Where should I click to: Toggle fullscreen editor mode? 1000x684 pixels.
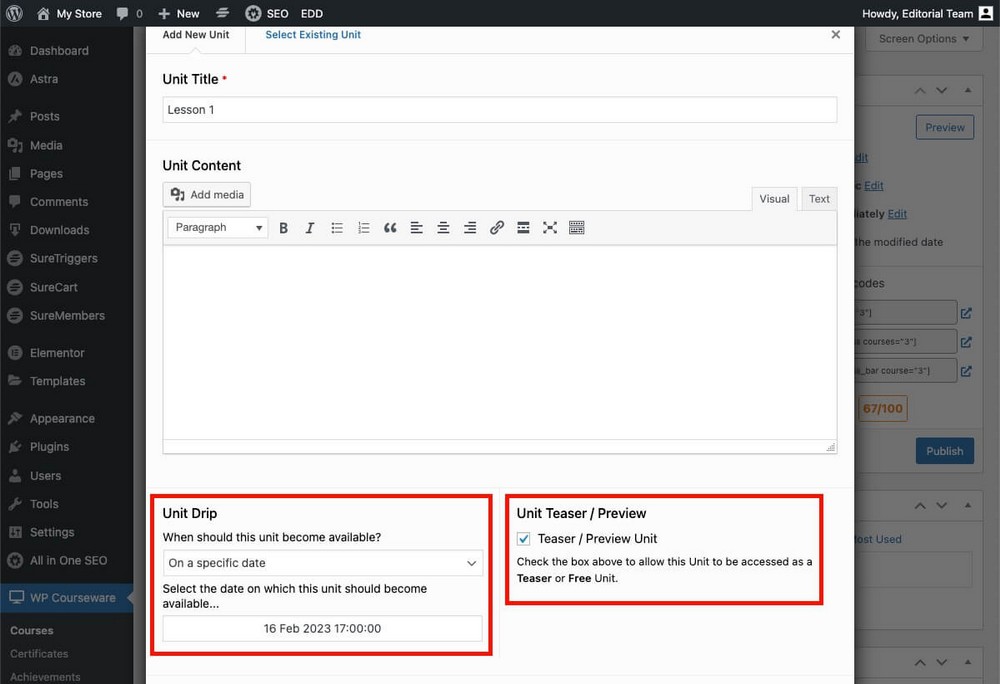[x=550, y=228]
